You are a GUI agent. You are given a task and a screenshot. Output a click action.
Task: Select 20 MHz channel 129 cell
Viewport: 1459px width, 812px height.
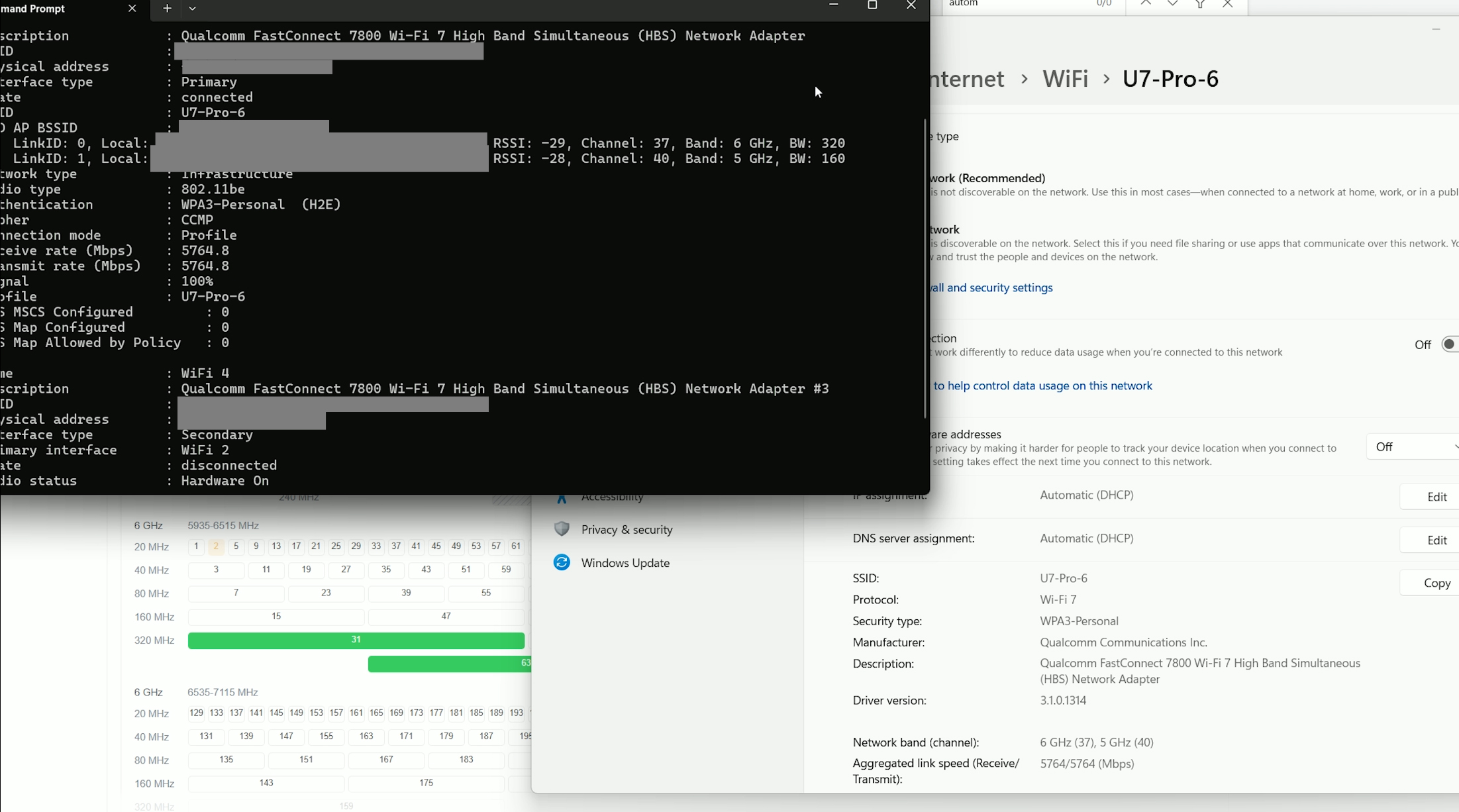pos(196,713)
